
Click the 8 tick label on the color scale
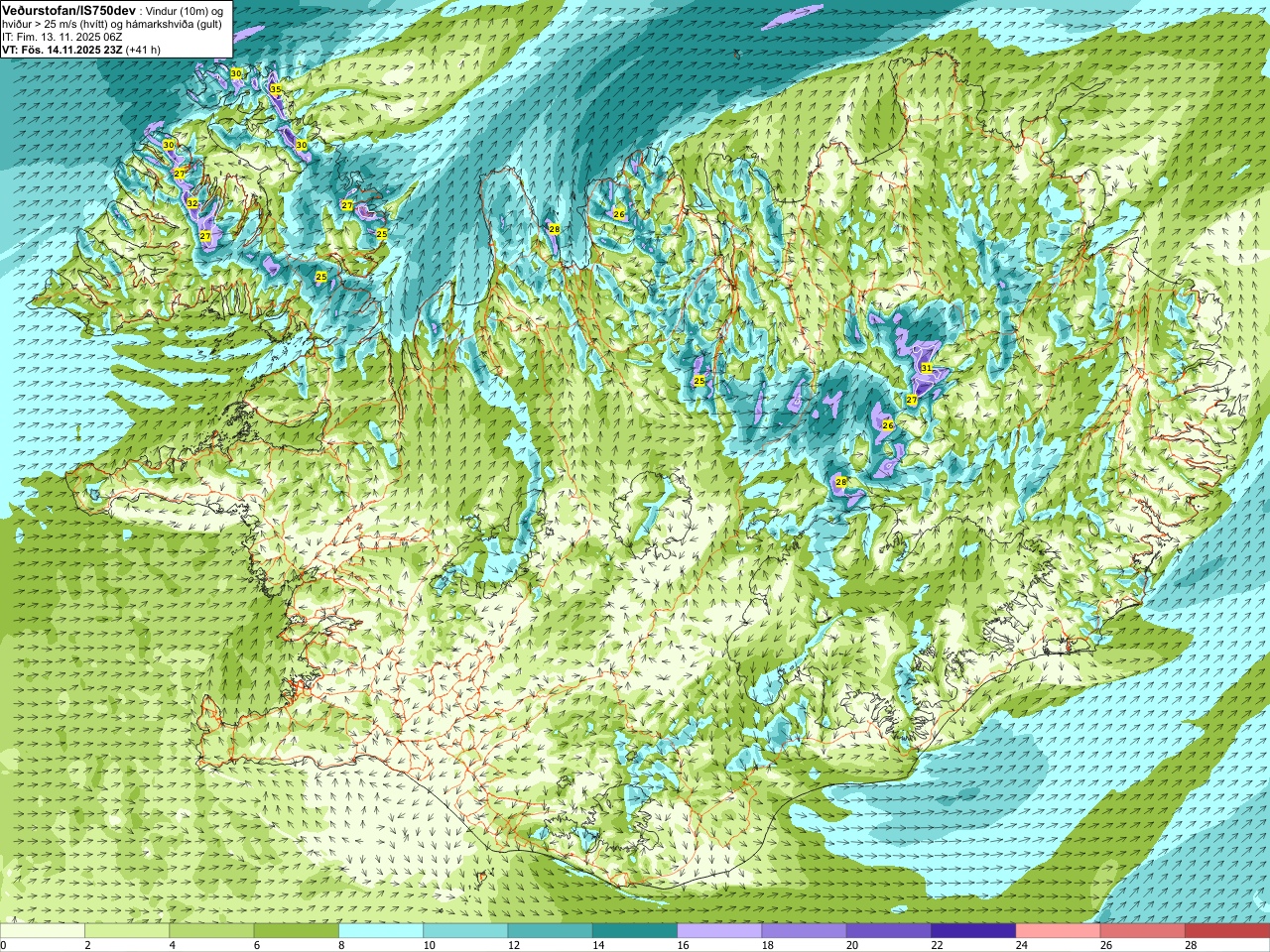342,945
